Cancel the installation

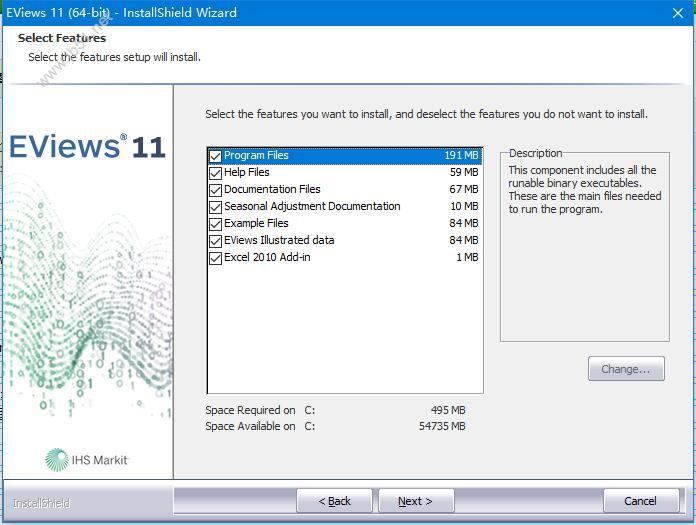(641, 501)
